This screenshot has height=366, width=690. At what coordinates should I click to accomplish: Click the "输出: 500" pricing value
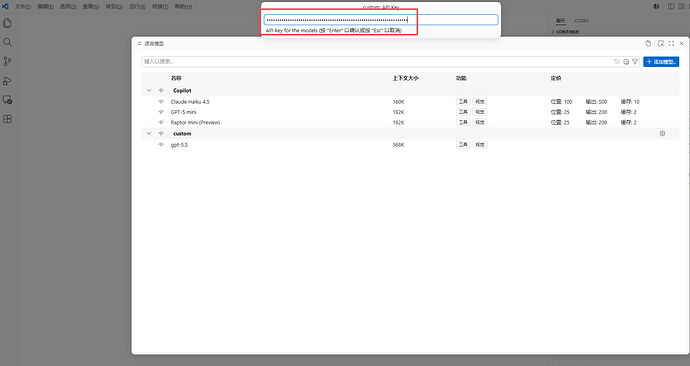click(596, 102)
